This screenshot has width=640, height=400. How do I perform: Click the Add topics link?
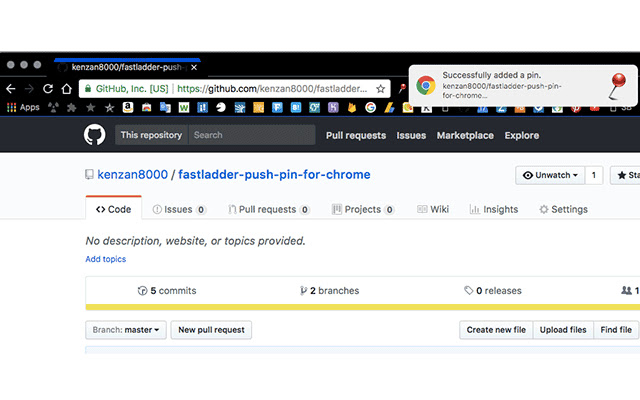(x=106, y=259)
